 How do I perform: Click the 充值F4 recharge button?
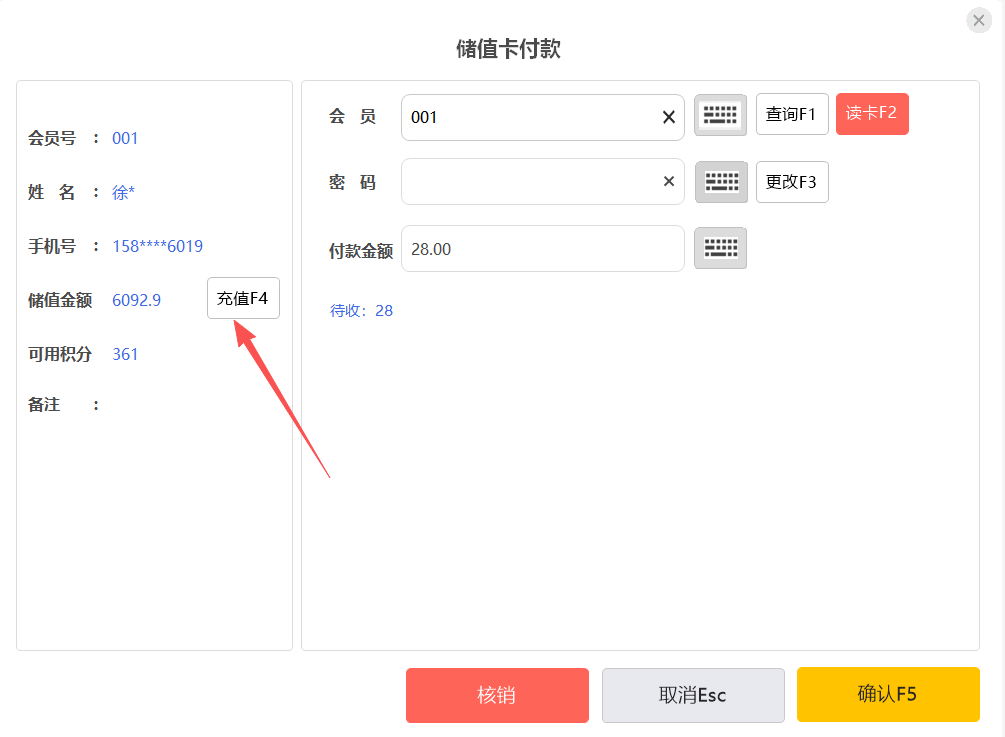[243, 298]
